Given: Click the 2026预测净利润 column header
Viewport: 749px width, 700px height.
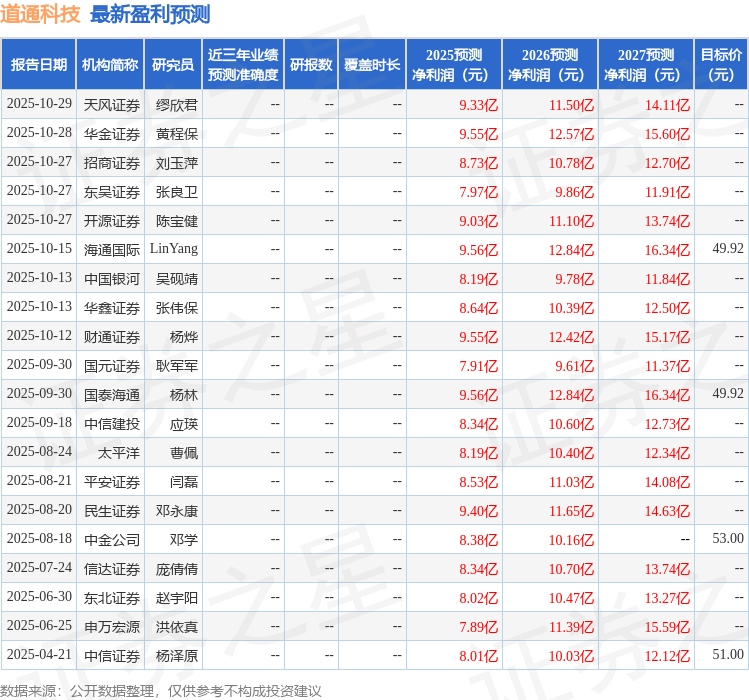Looking at the screenshot, I should tap(550, 65).
